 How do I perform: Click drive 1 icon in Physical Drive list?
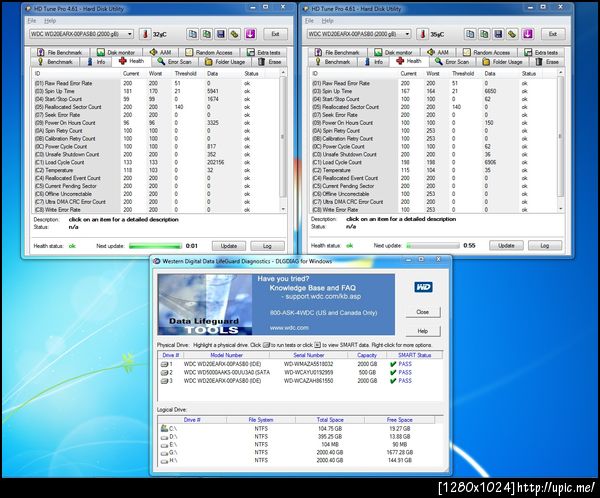pyautogui.click(x=164, y=364)
